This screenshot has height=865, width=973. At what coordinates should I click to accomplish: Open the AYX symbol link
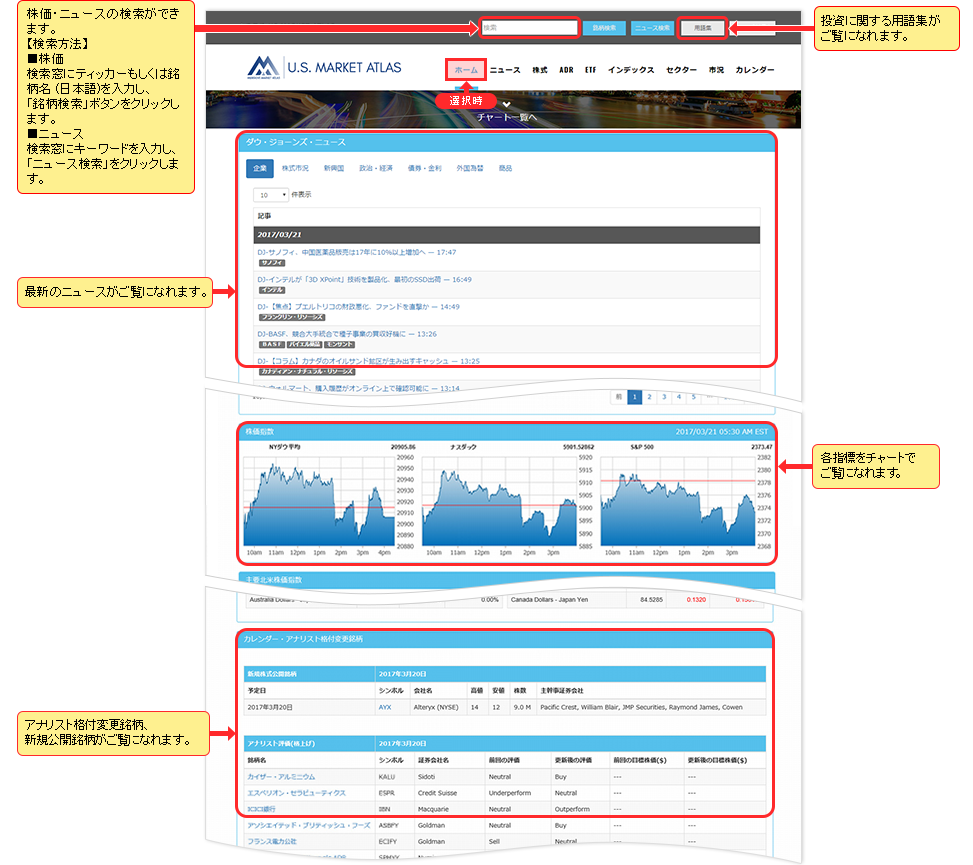tap(385, 707)
